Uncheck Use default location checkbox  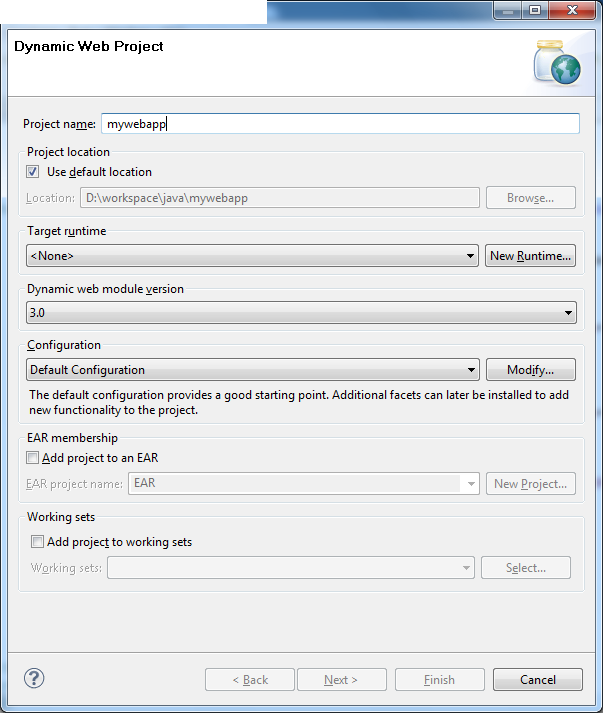click(x=32, y=172)
